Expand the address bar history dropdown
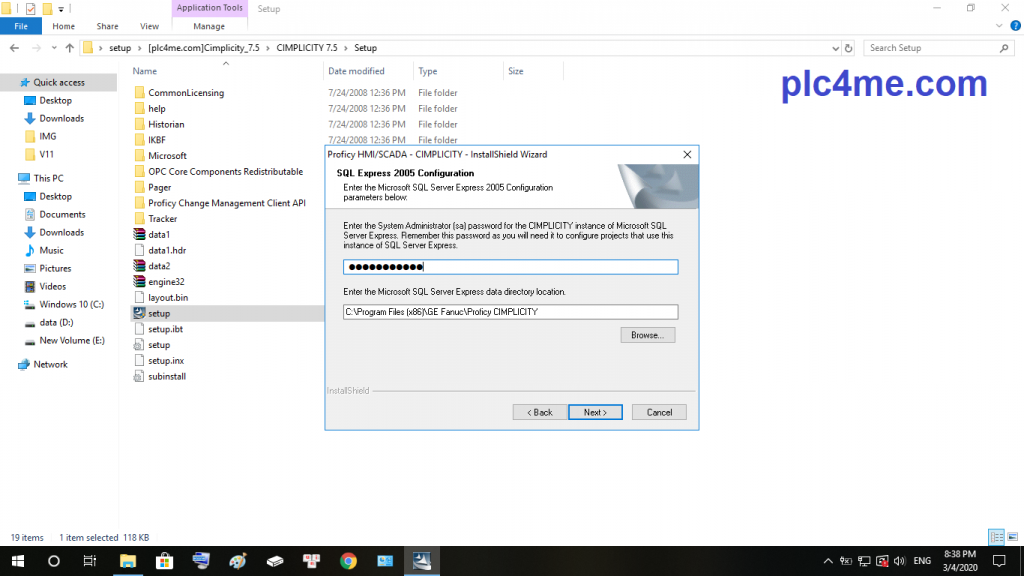 pyautogui.click(x=836, y=48)
